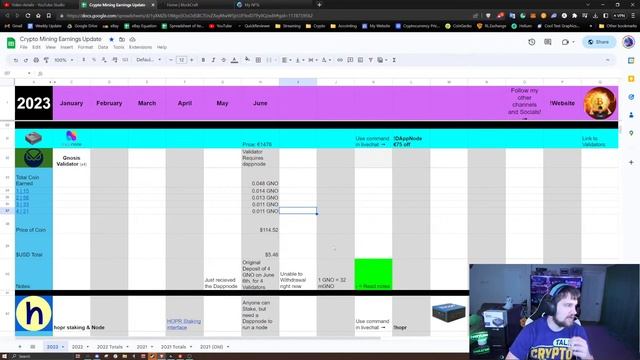This screenshot has height=360, width=640.
Task: Collapse the toolbar with the caret
Action: (607, 60)
